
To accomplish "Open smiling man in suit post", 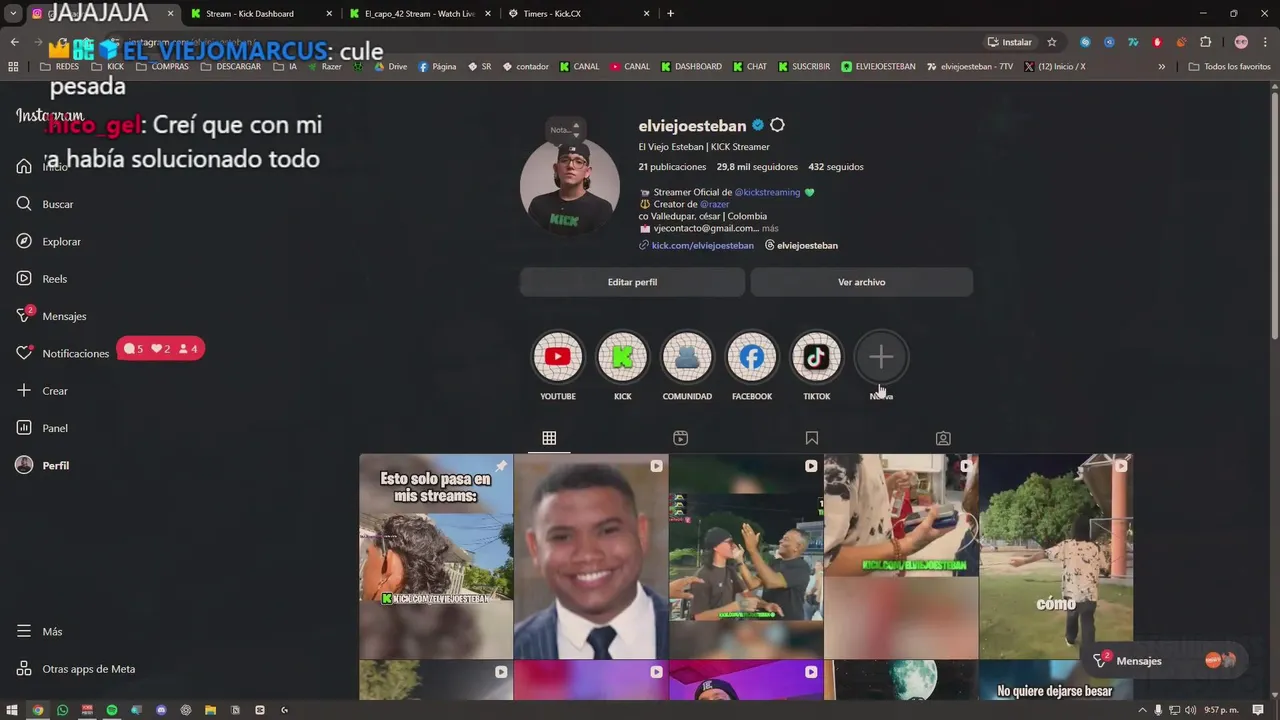I will pos(591,557).
